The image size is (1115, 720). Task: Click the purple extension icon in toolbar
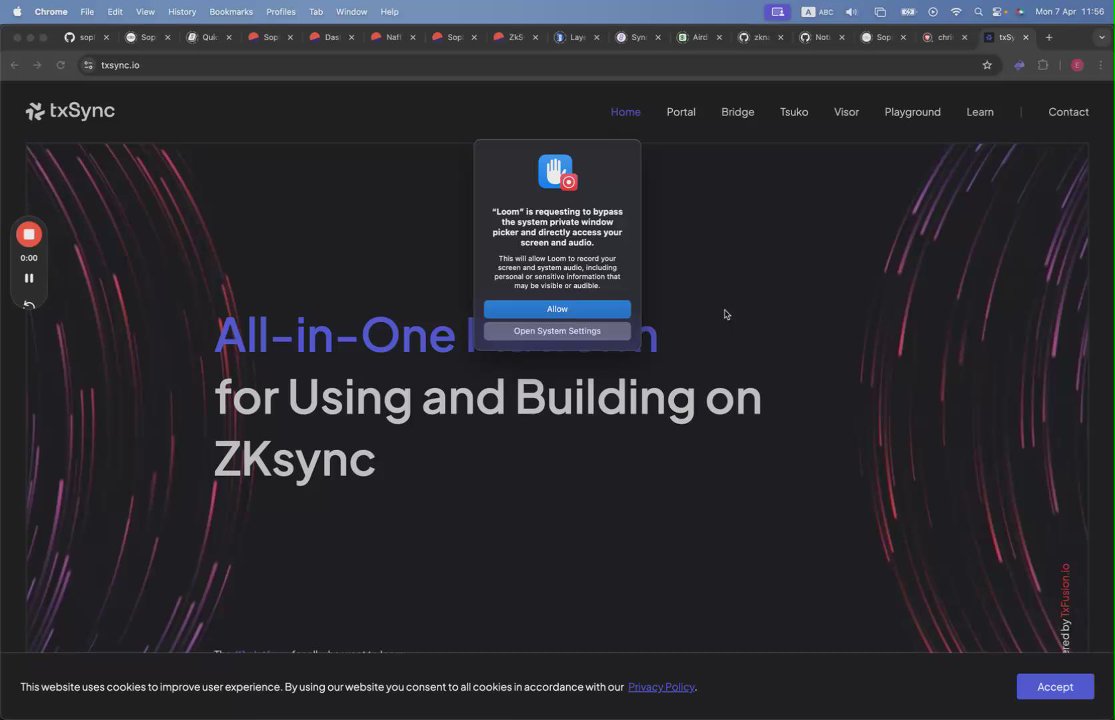coord(1019,65)
